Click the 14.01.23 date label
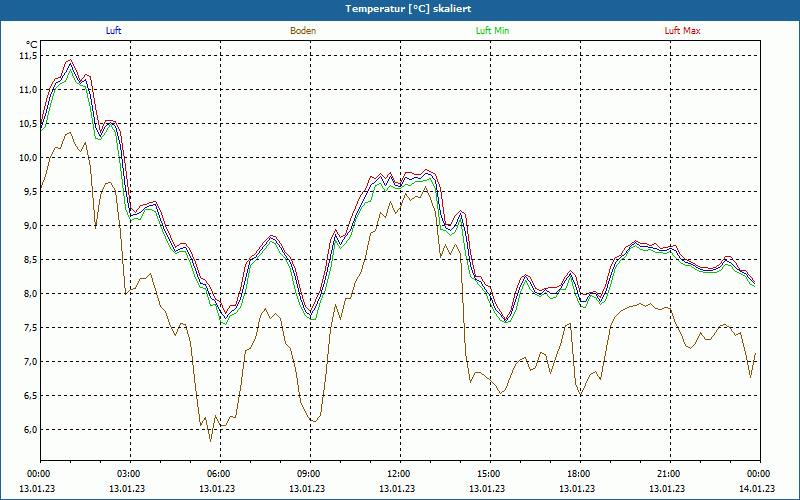The image size is (800, 500). click(x=757, y=488)
